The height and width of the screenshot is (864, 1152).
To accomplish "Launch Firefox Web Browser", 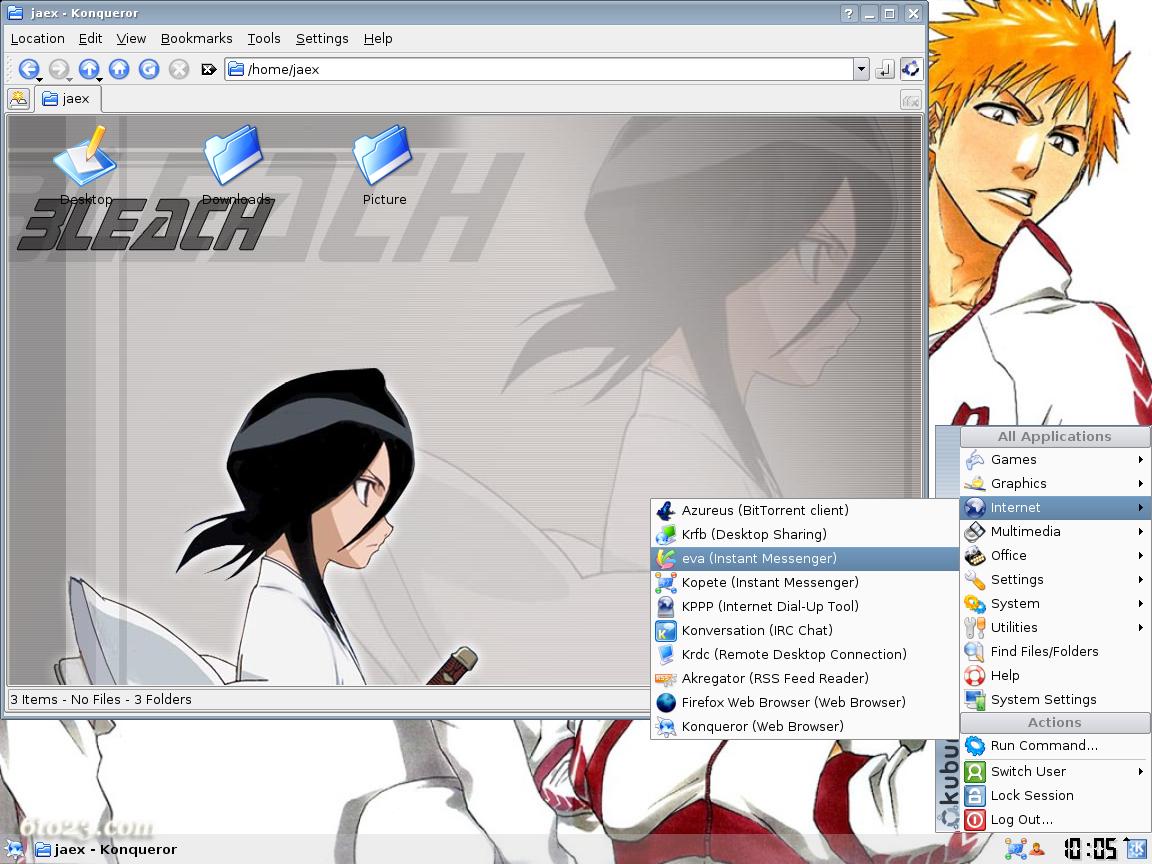I will (x=804, y=702).
